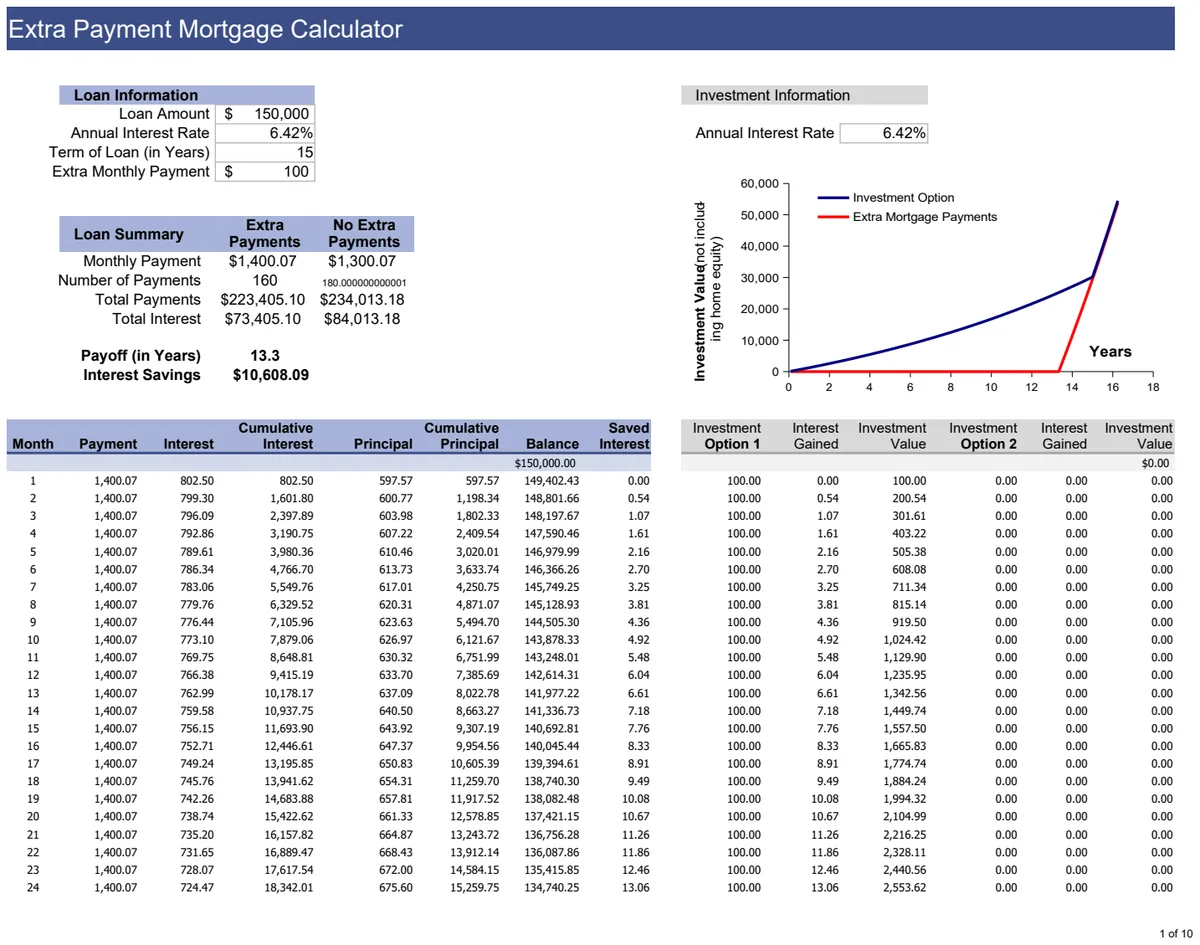Click the page indicator 1 of 10
The height and width of the screenshot is (945, 1200).
click(x=1175, y=933)
